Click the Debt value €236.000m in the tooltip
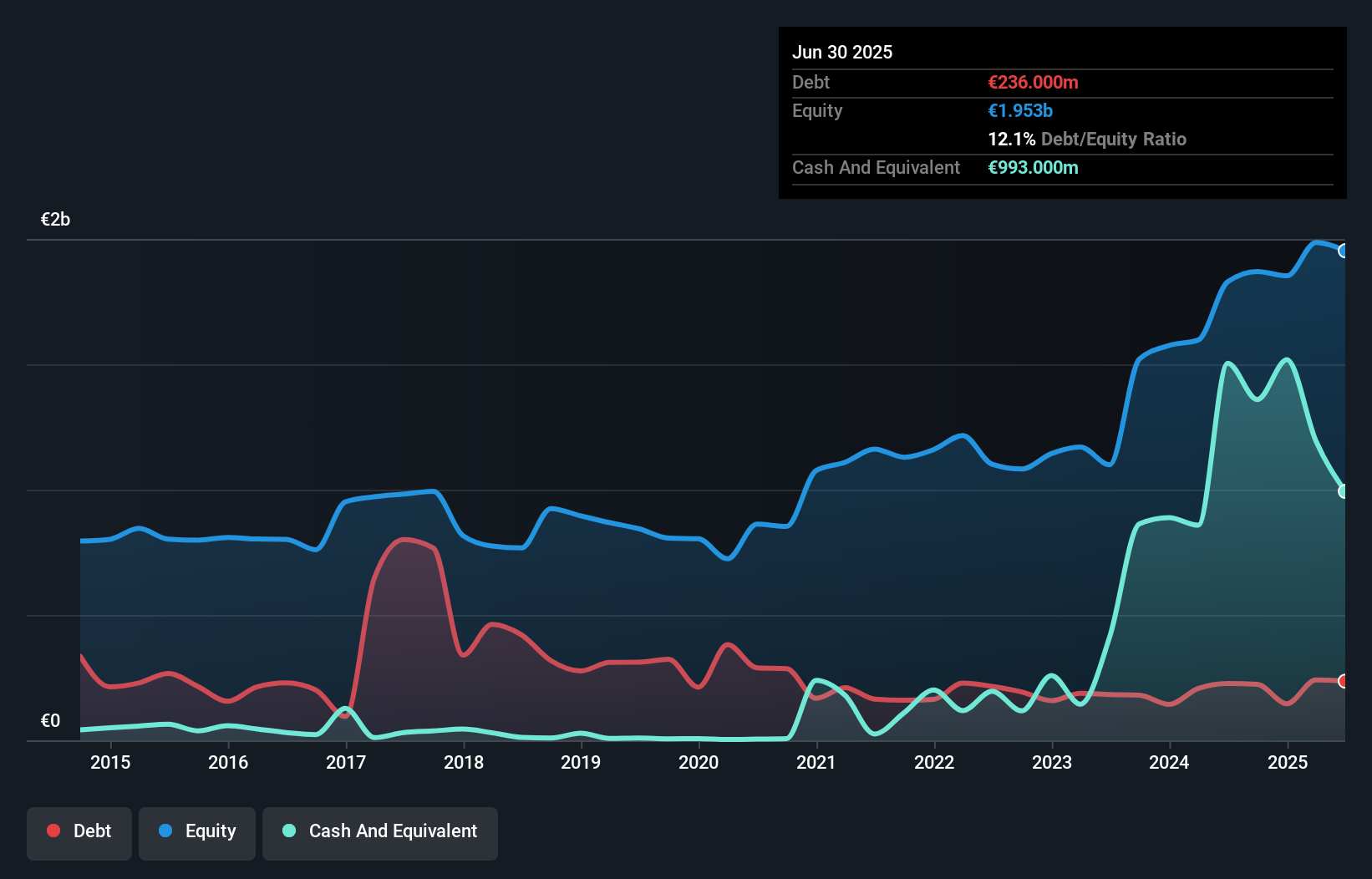Viewport: 1372px width, 879px height. click(x=1034, y=82)
